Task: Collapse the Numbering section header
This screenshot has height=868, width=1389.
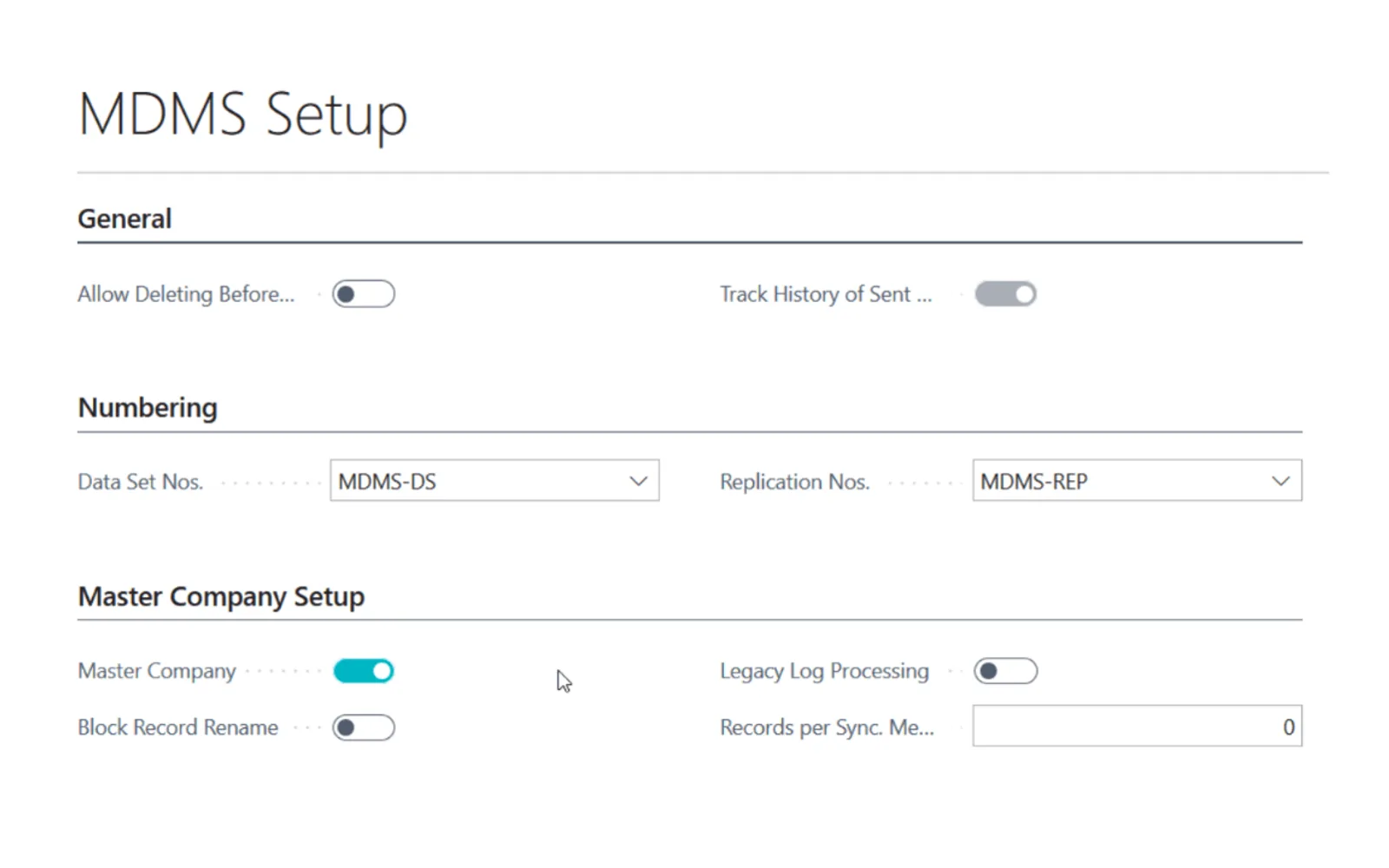Action: tap(148, 408)
